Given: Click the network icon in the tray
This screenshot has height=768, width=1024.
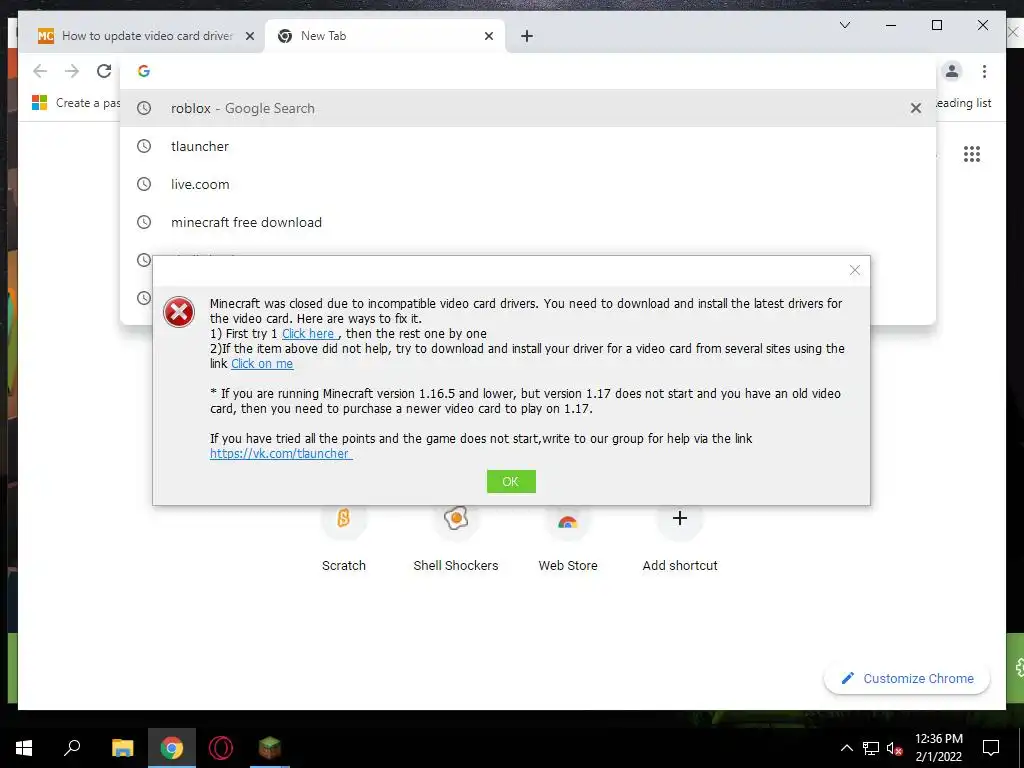Looking at the screenshot, I should click(871, 748).
